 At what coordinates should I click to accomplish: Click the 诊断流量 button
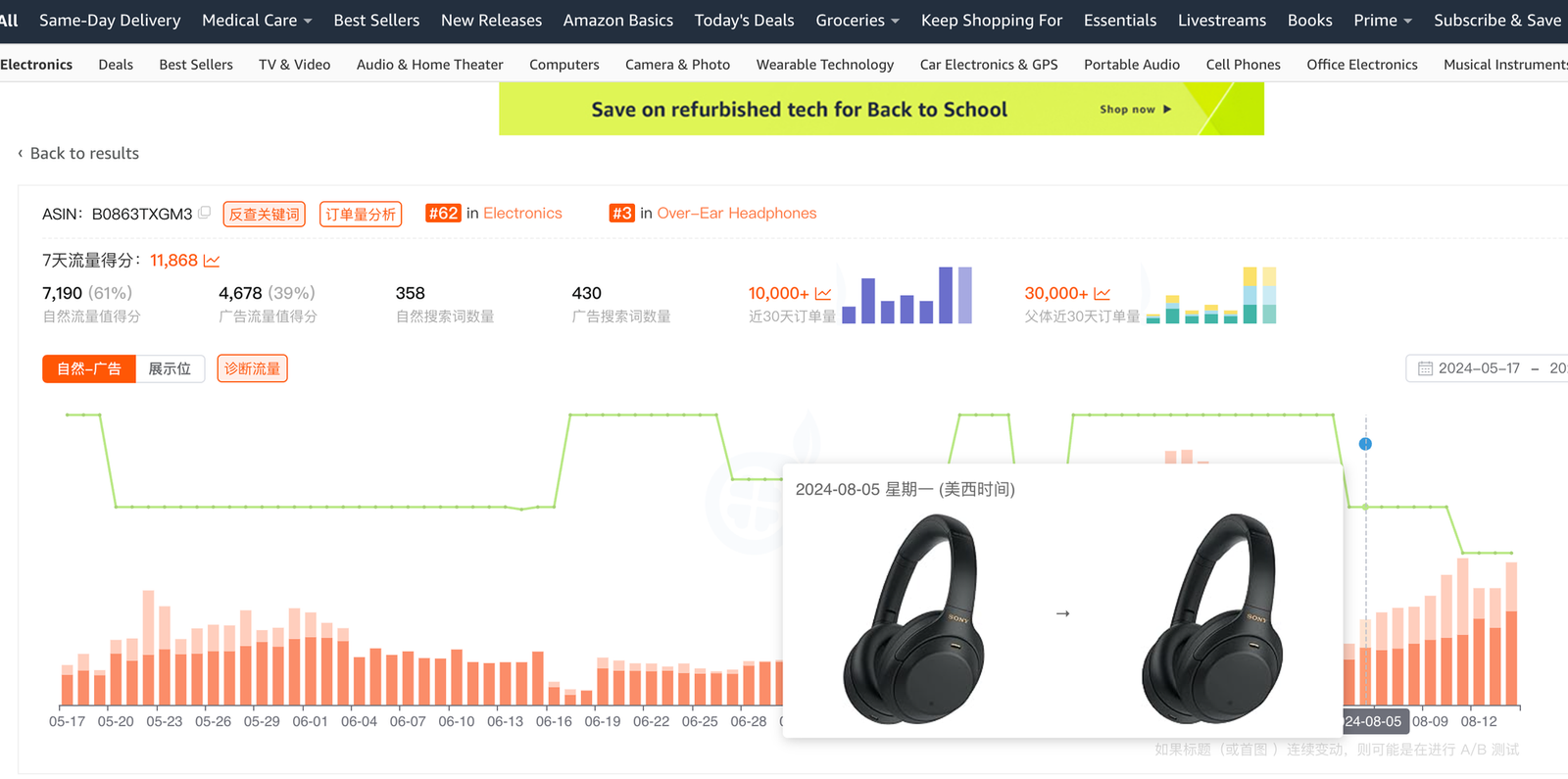253,368
